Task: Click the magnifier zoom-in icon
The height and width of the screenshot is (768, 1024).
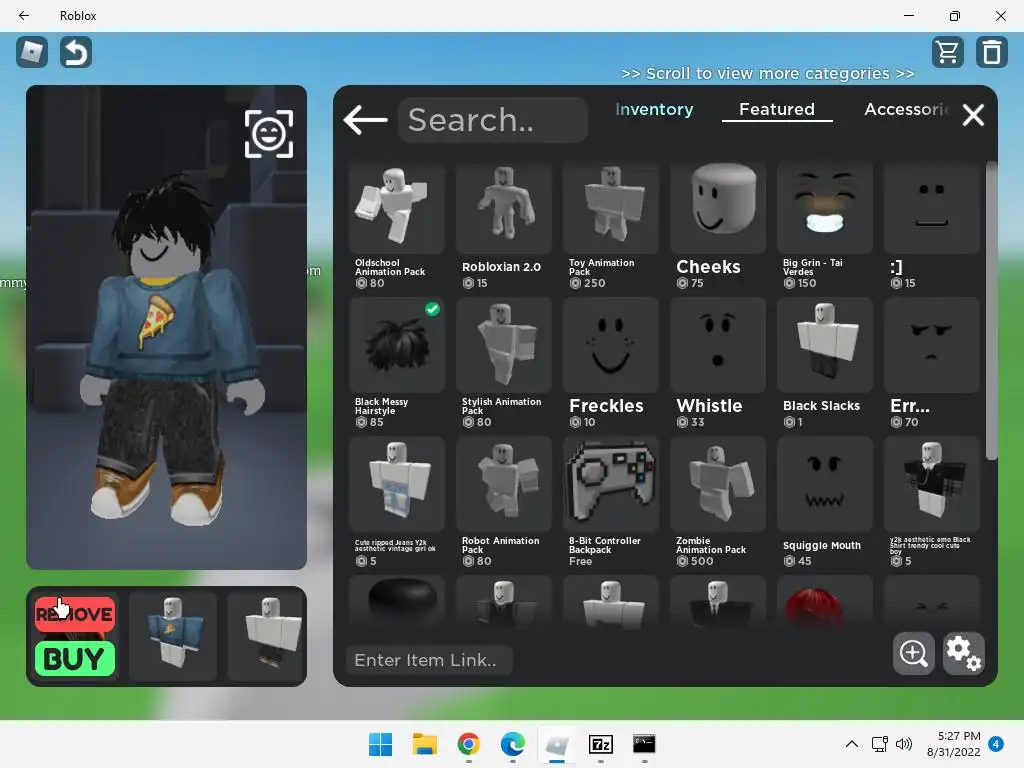Action: pos(913,653)
